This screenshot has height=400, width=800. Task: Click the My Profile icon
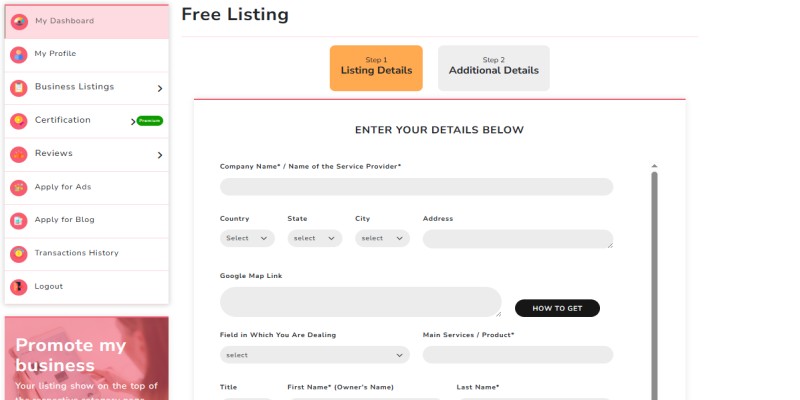tap(18, 54)
